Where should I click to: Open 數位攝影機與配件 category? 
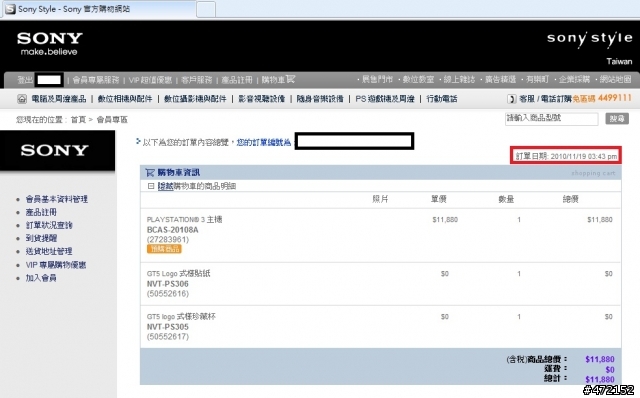195,99
